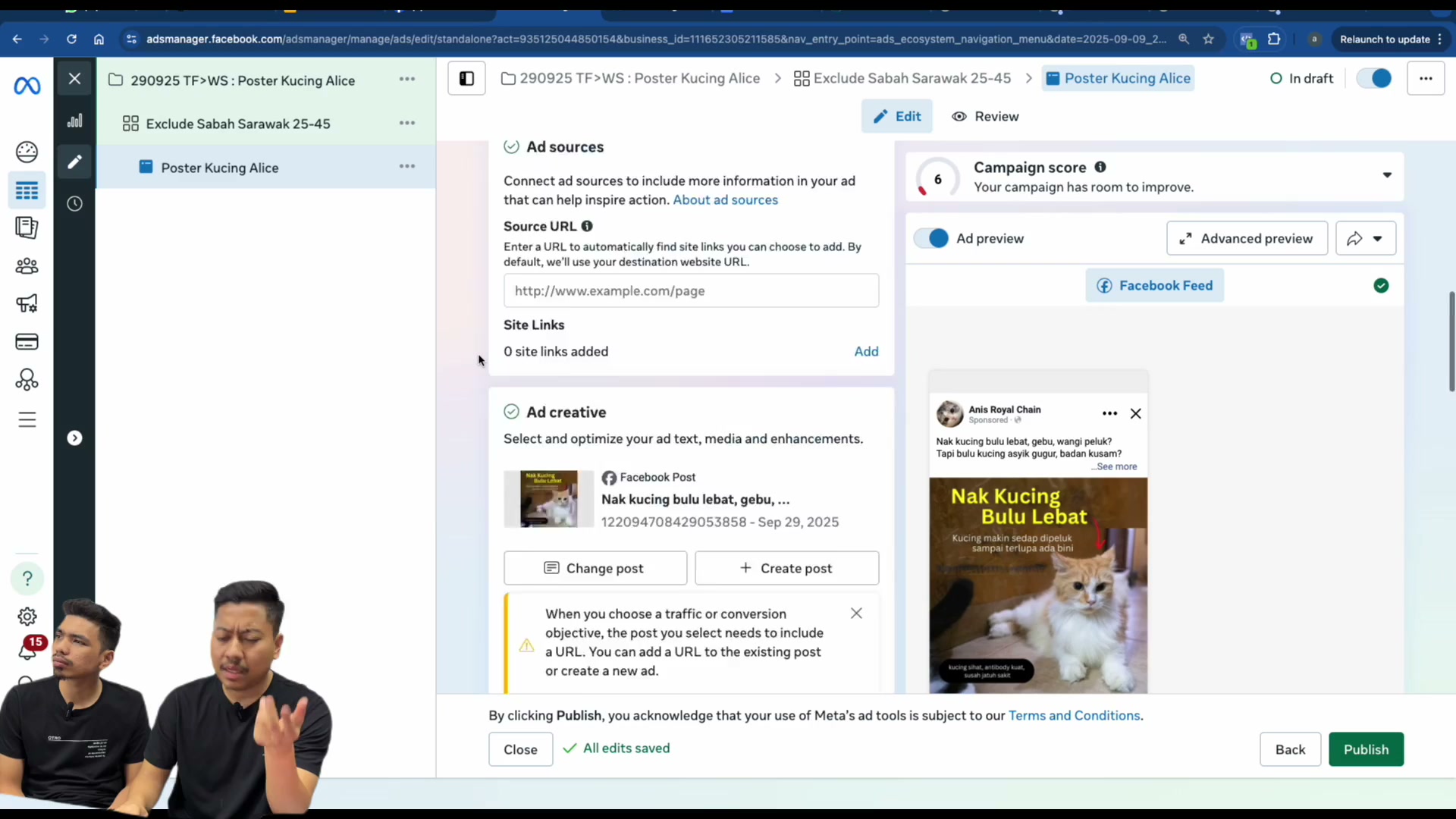Open the clock history icon
Image resolution: width=1456 pixels, height=819 pixels.
[74, 203]
